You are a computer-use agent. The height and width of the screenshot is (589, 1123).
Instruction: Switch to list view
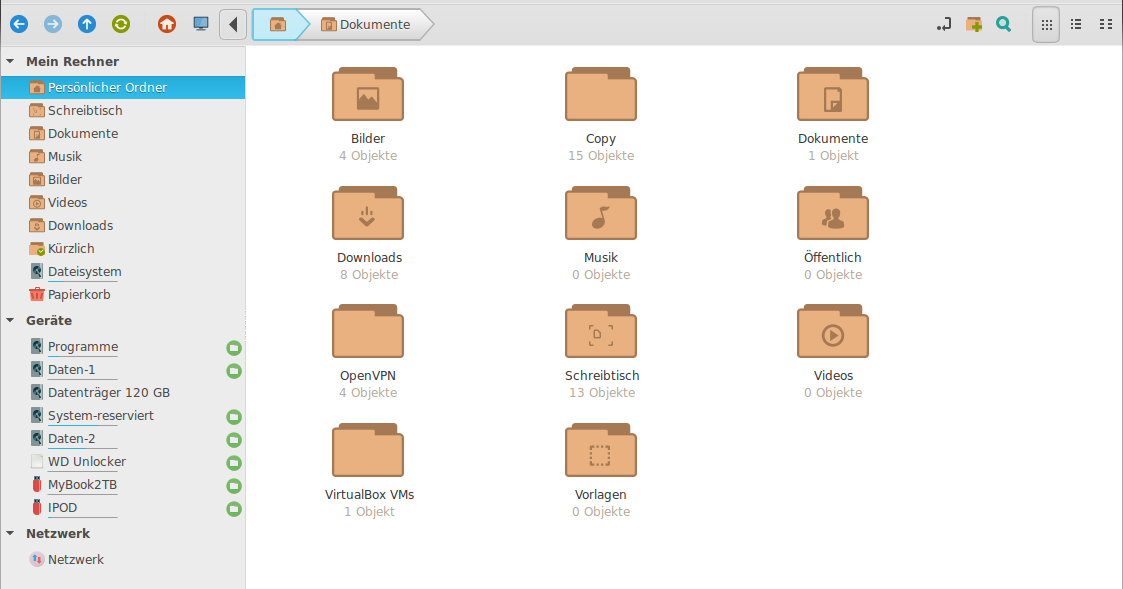coord(1076,24)
